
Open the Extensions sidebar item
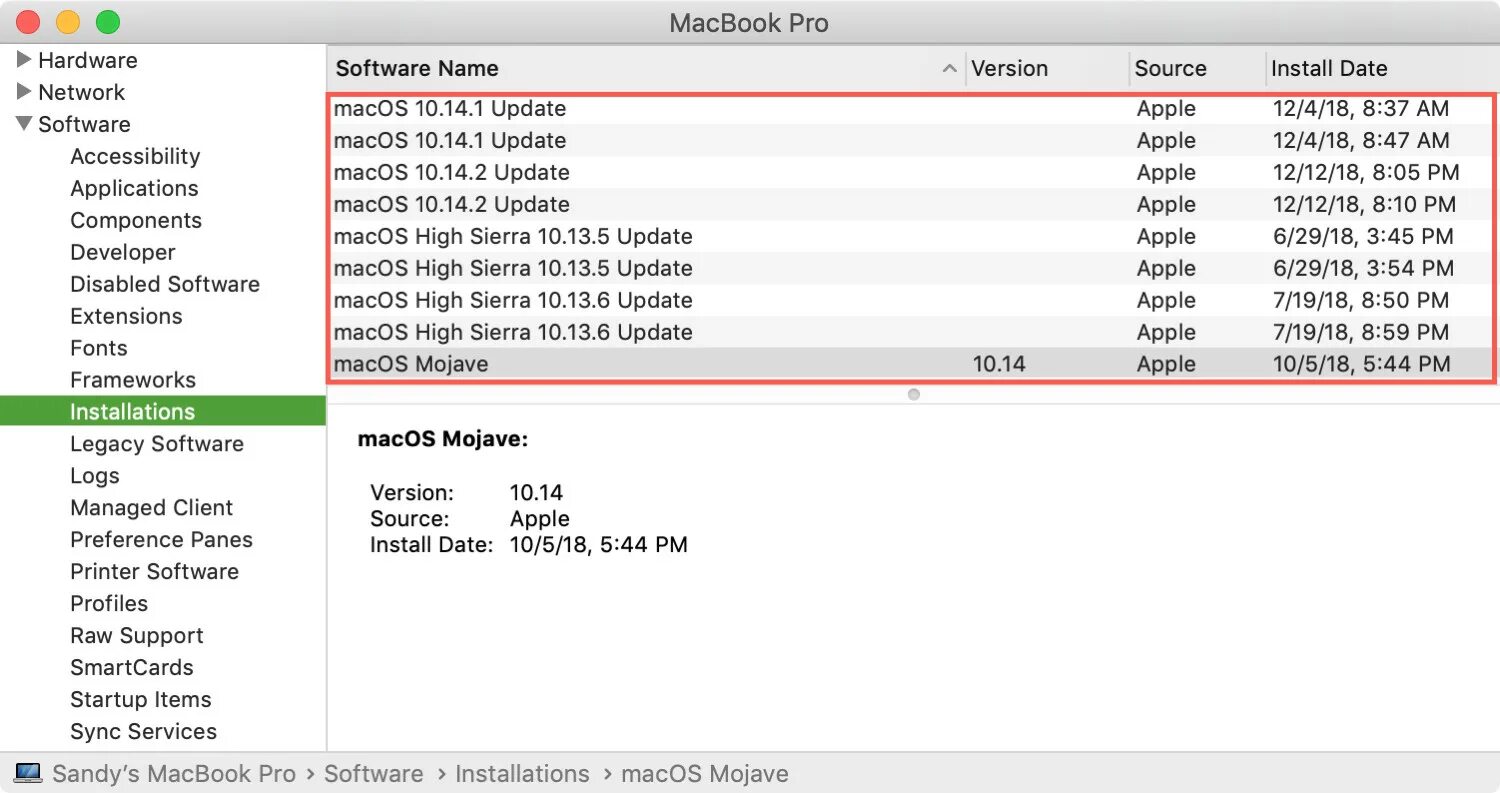tap(126, 316)
